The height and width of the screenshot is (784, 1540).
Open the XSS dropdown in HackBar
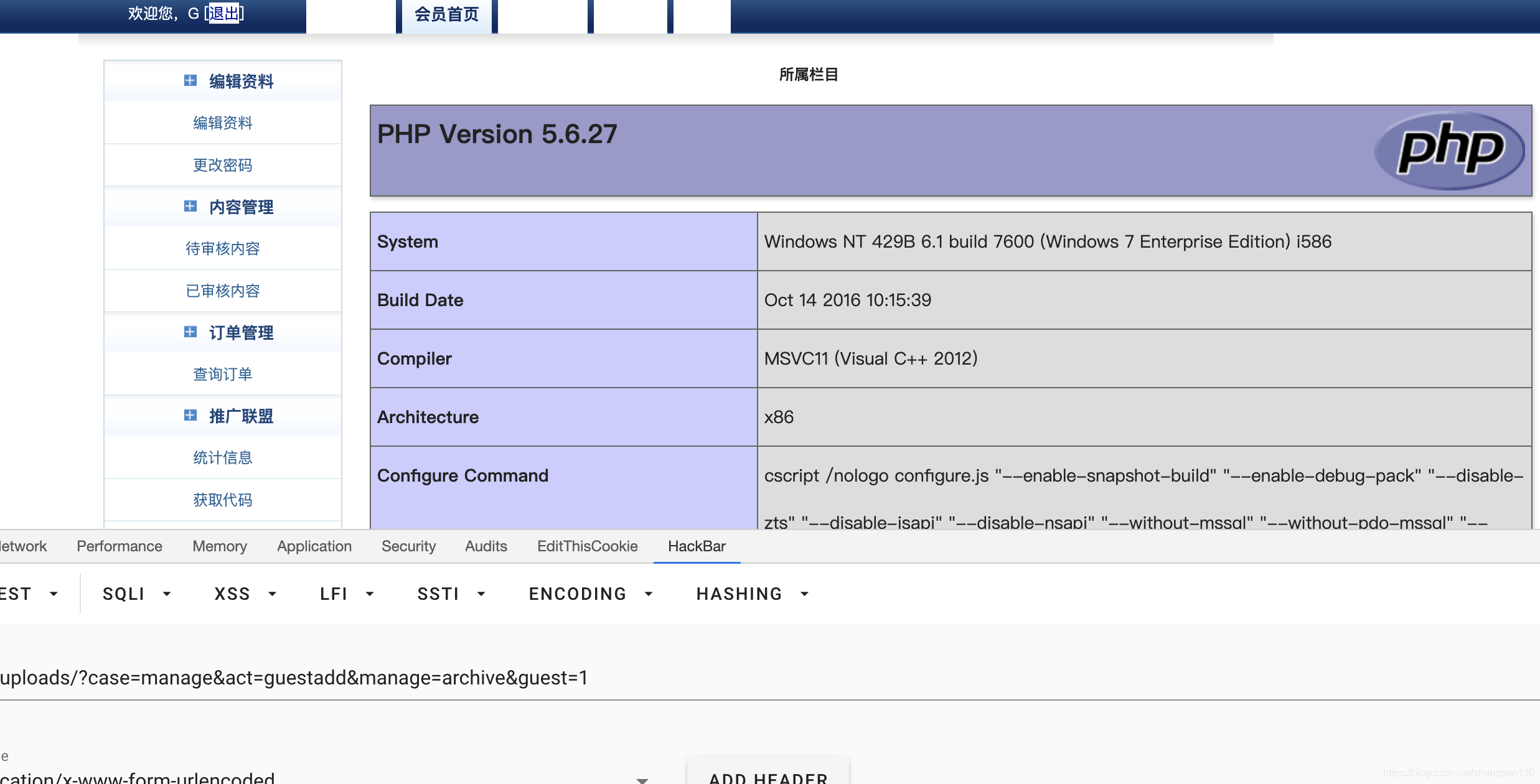245,594
